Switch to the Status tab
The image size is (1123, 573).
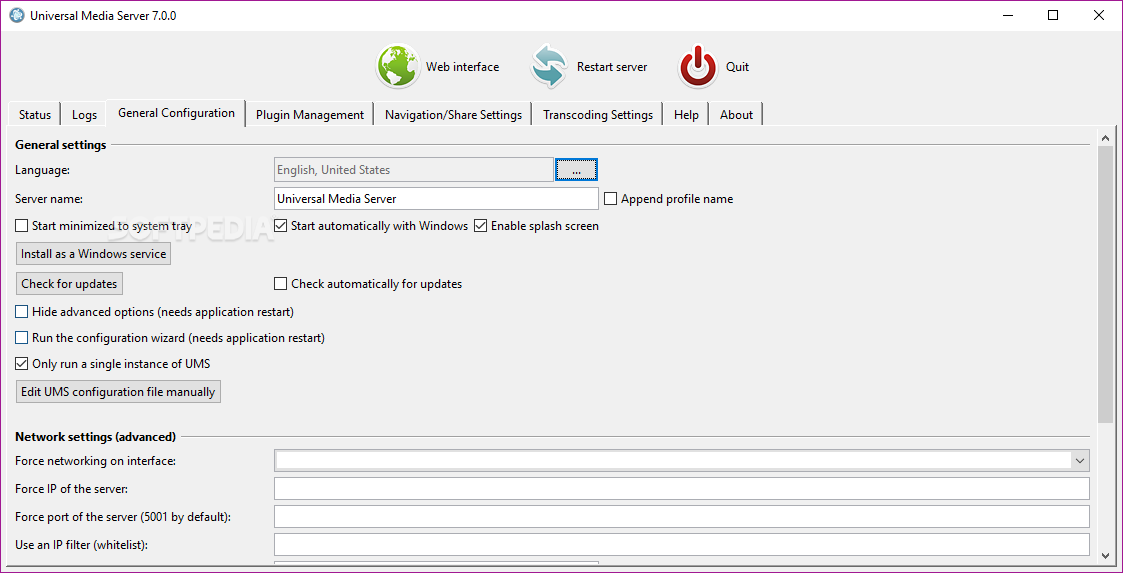(x=35, y=115)
